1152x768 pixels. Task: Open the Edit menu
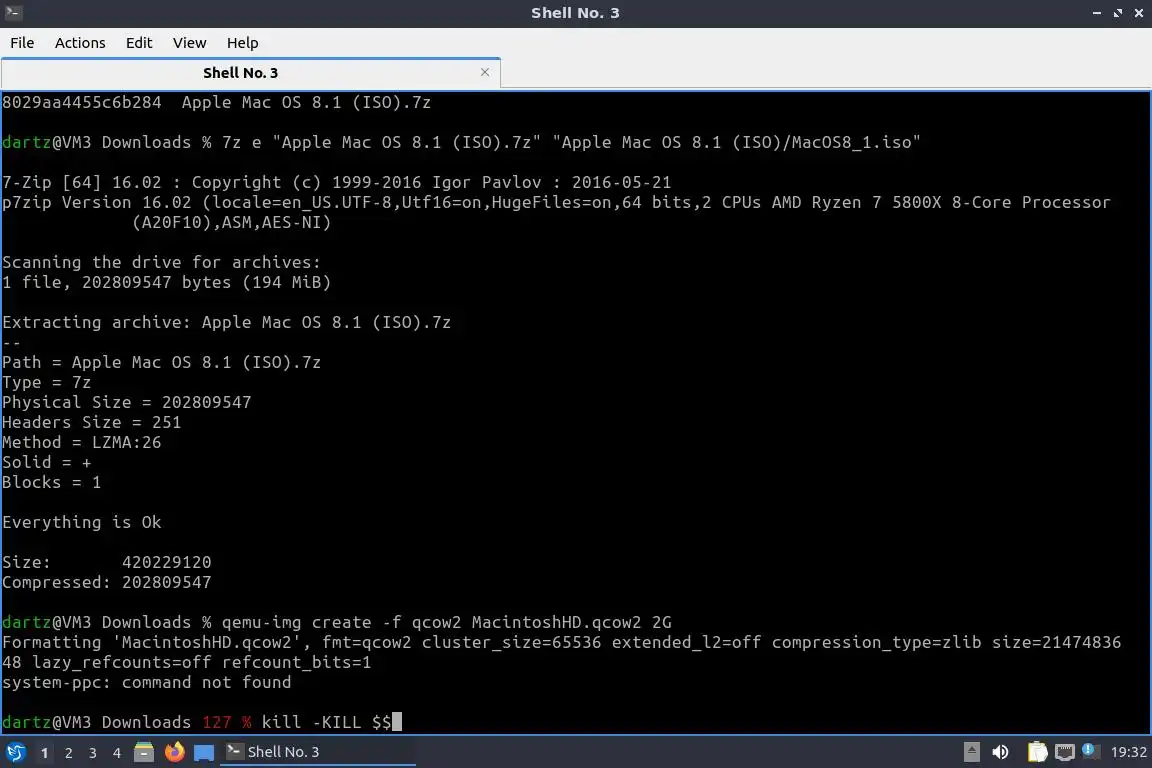139,43
